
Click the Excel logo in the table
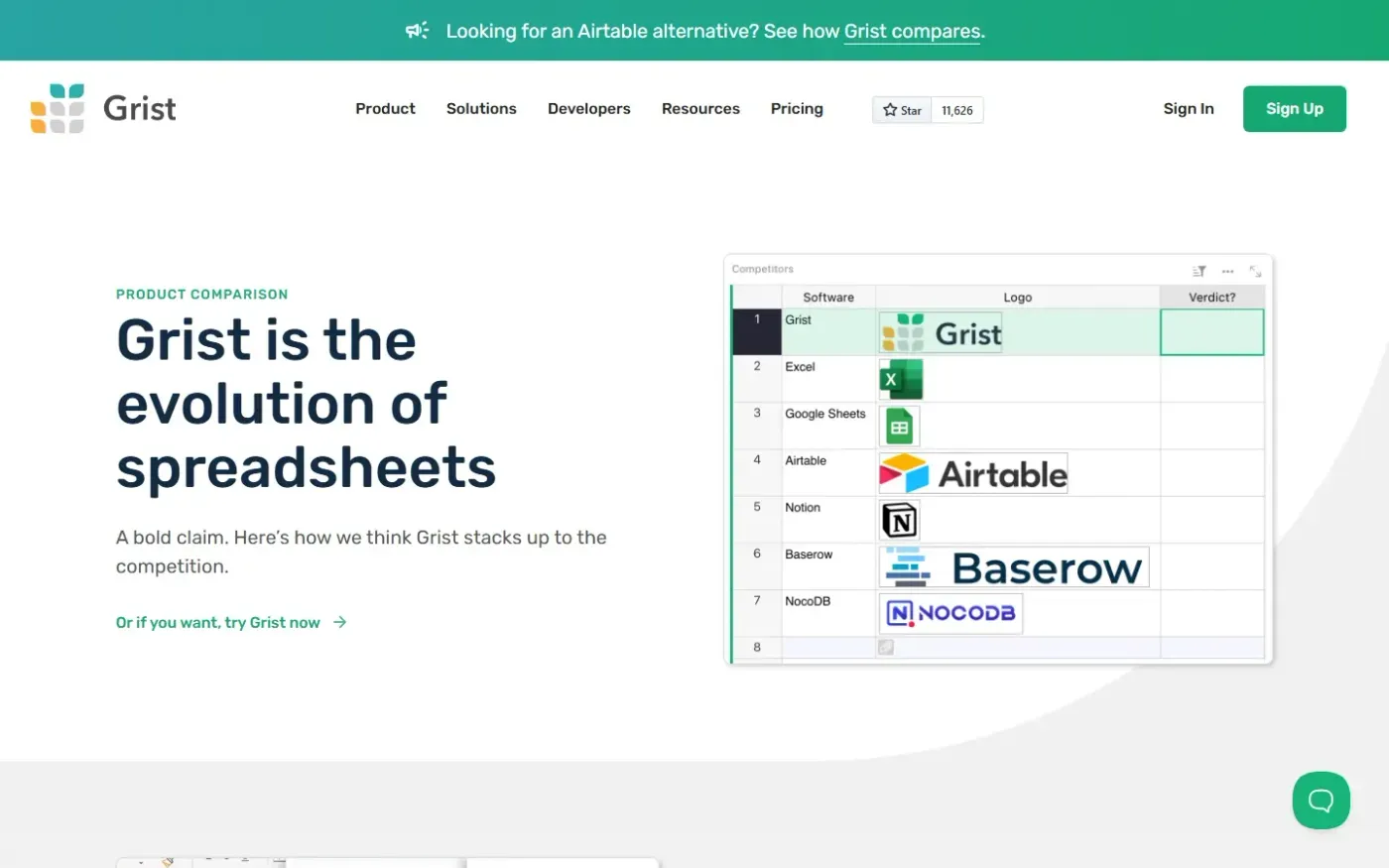[901, 380]
